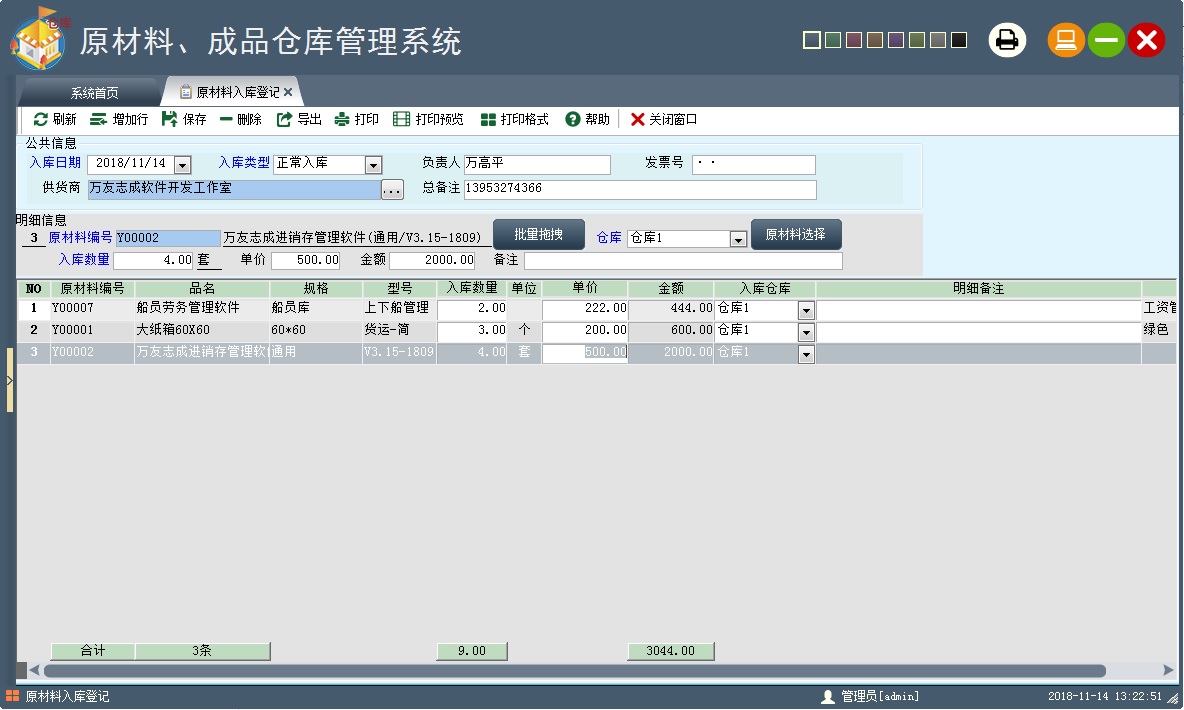Viewport: 1184px width, 710px height.
Task: Add a new row with 增加行
Action: (x=99, y=119)
